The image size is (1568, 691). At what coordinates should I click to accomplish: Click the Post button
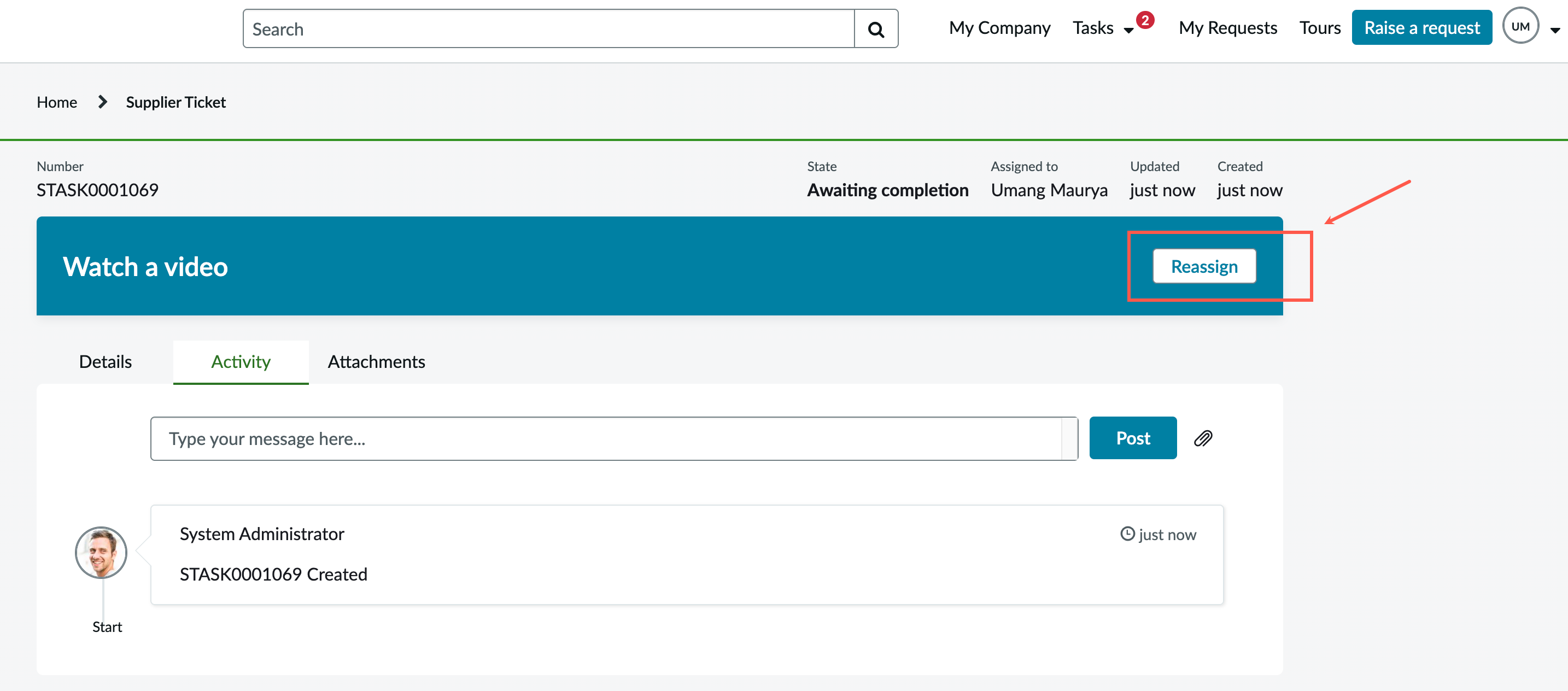tap(1133, 438)
